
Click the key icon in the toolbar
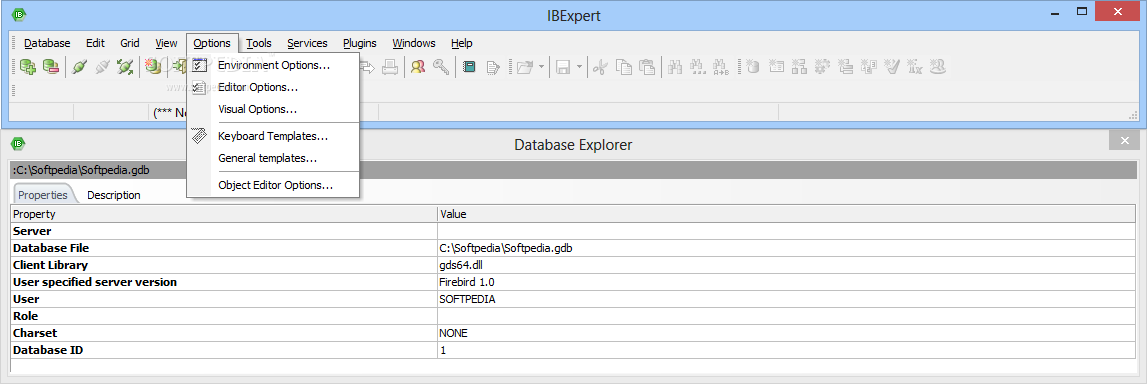tap(440, 67)
